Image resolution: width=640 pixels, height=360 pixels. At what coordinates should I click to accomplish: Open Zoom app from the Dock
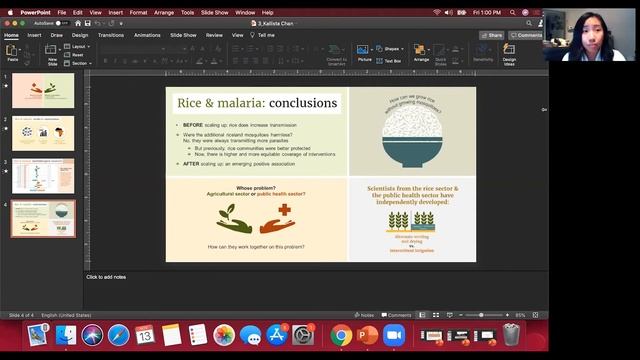point(393,336)
